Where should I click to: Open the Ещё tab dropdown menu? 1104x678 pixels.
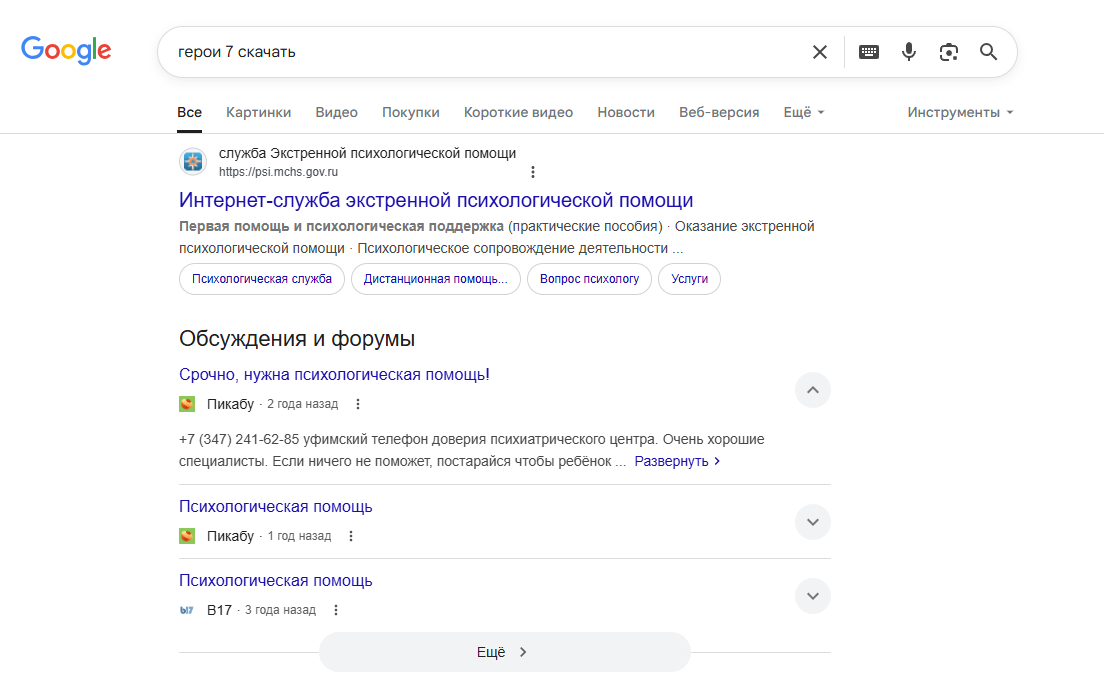tap(803, 112)
